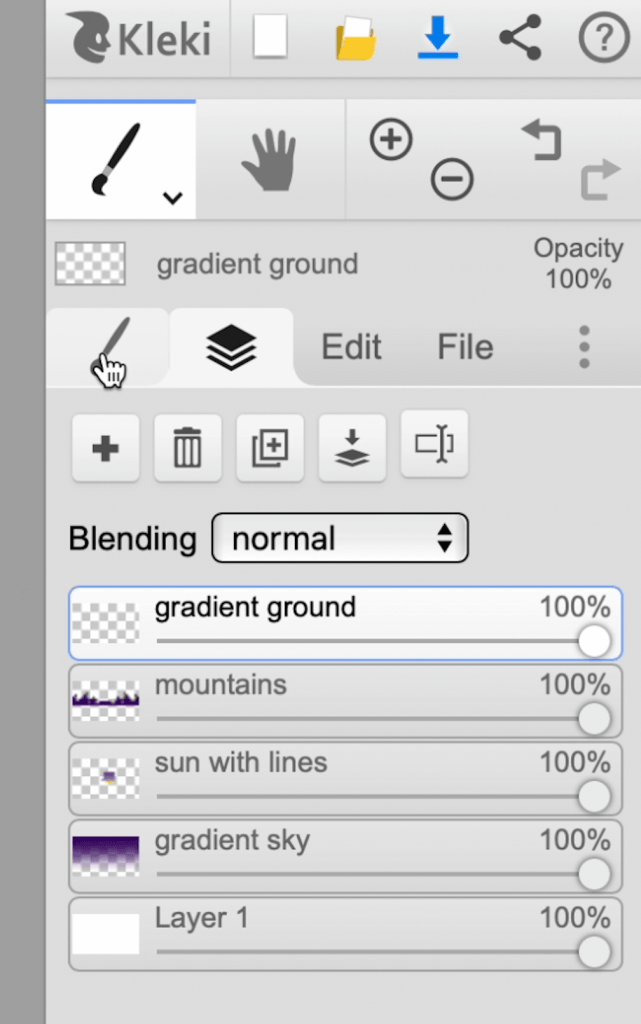641x1024 pixels.
Task: Duplicate the selected layer
Action: 270,448
